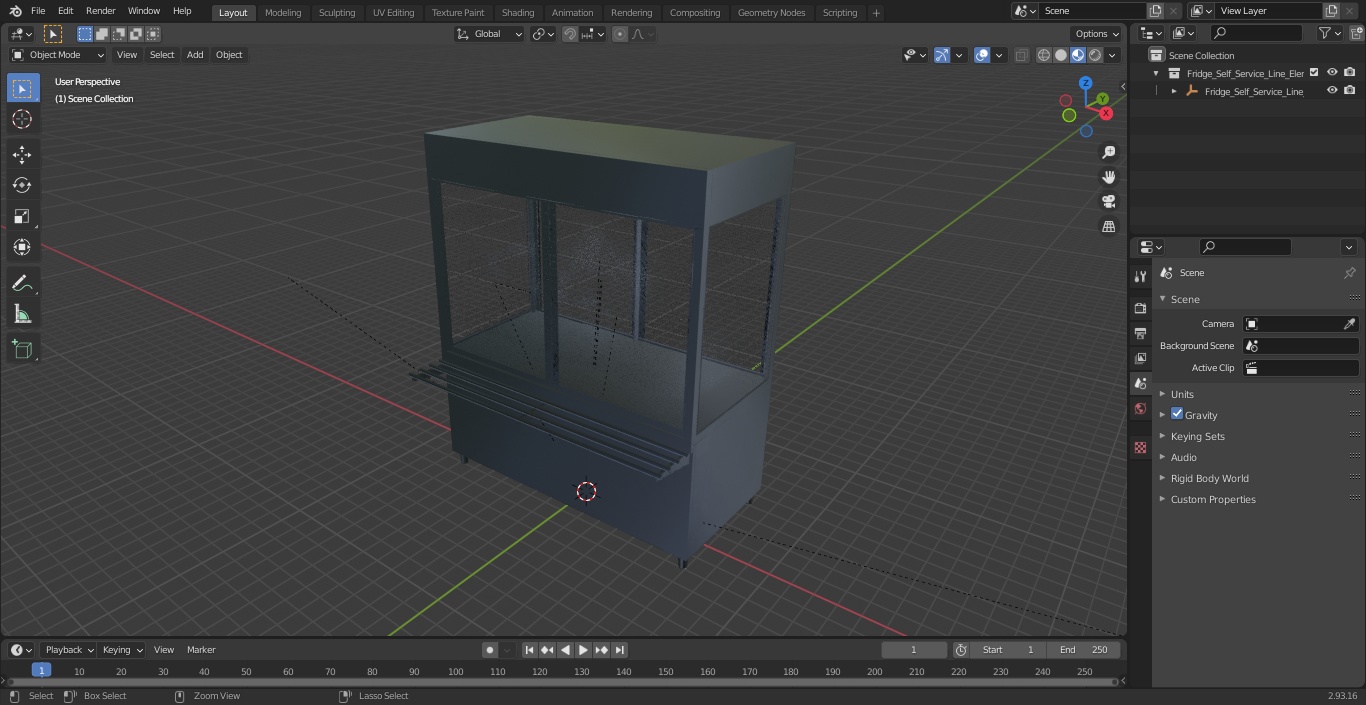The image size is (1366, 705).
Task: Open the Render menu
Action: coord(100,11)
